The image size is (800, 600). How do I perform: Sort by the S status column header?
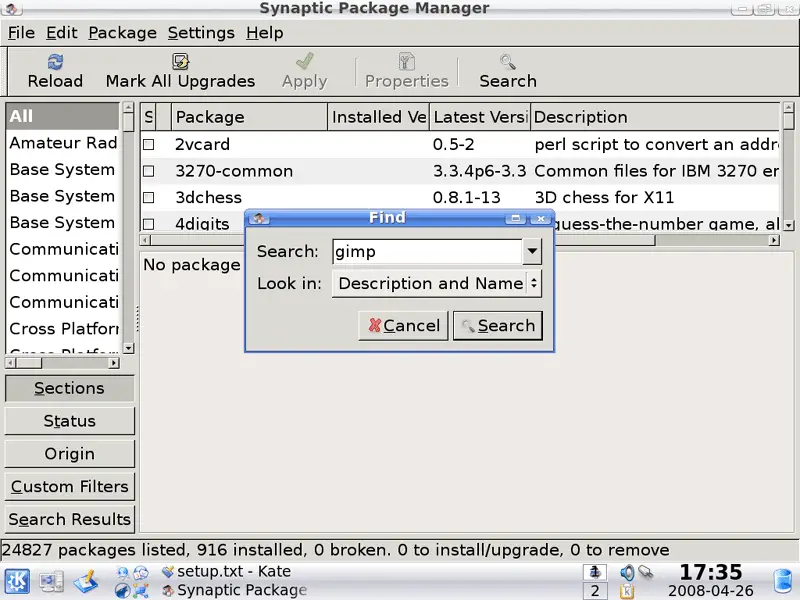pos(148,117)
